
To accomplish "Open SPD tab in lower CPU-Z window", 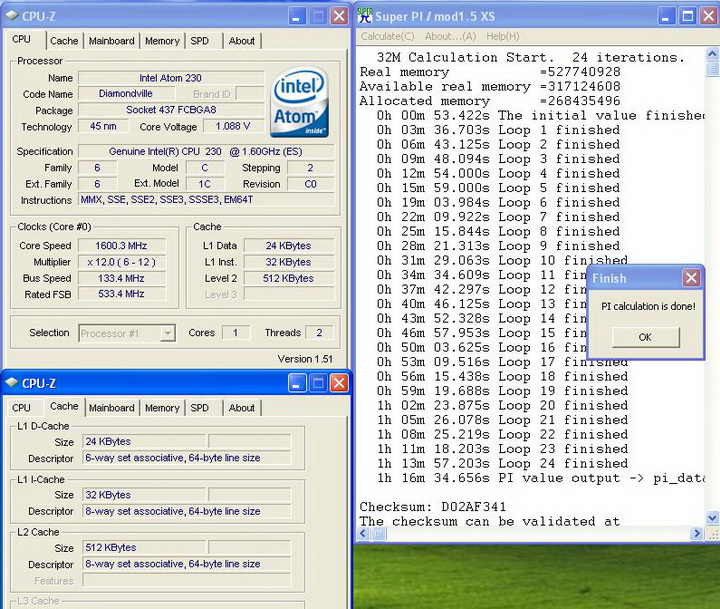I will pyautogui.click(x=200, y=408).
